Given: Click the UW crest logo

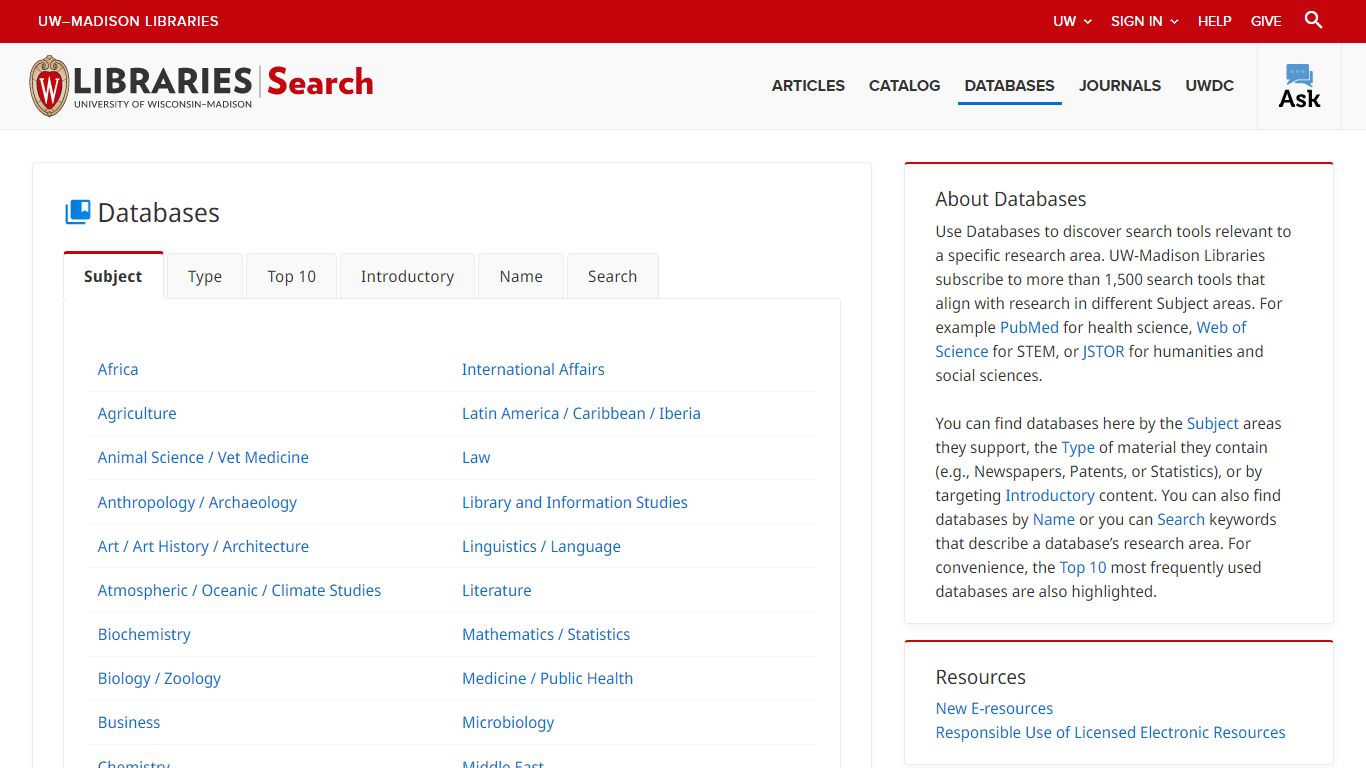Looking at the screenshot, I should click(49, 86).
